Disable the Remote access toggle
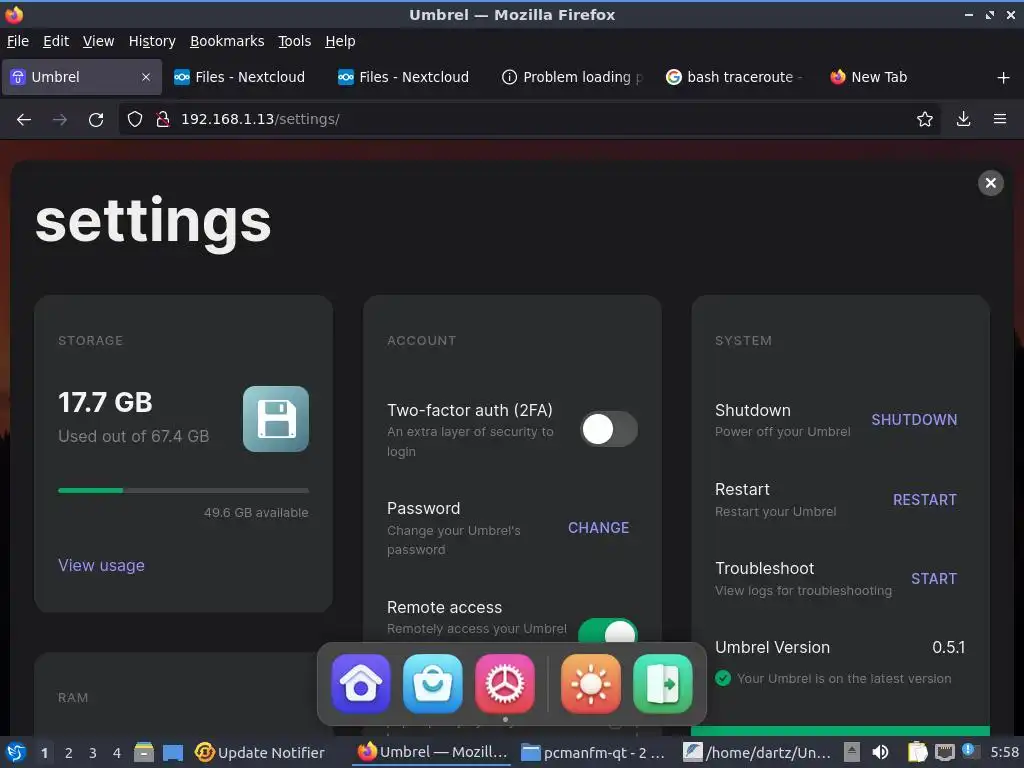 608,631
